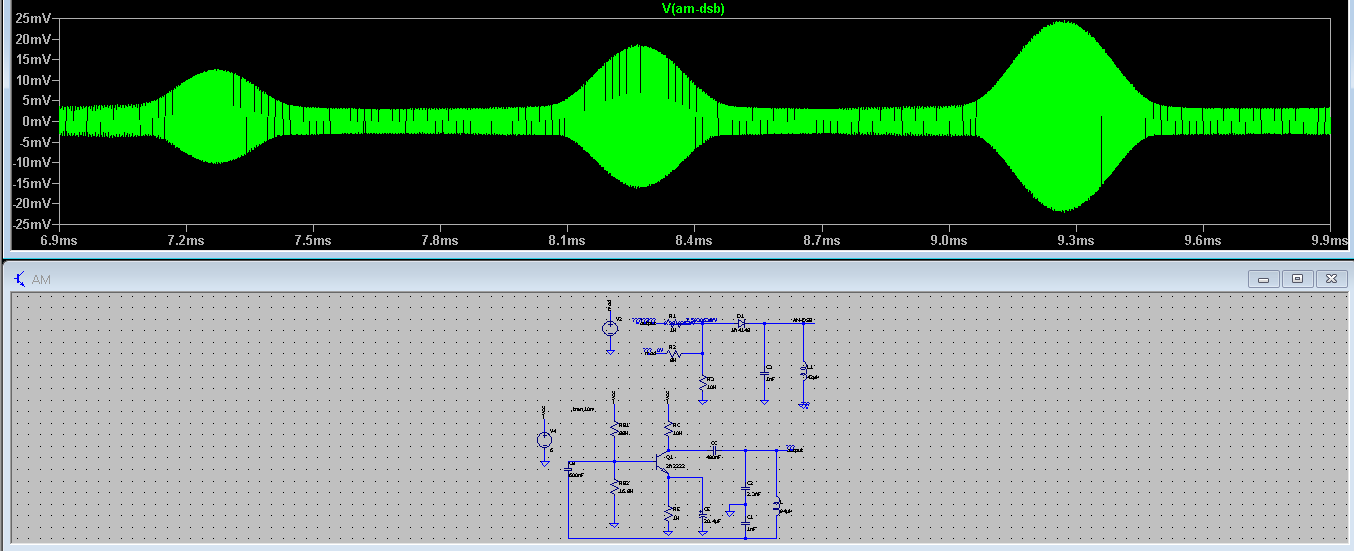Select the RE emitter resistor
The image size is (1354, 551).
click(668, 514)
